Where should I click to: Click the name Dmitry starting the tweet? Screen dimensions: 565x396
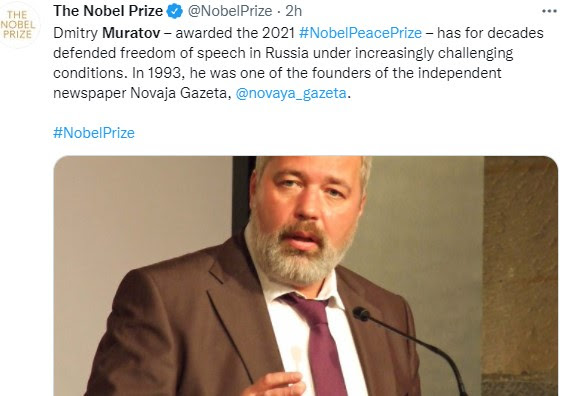76,33
